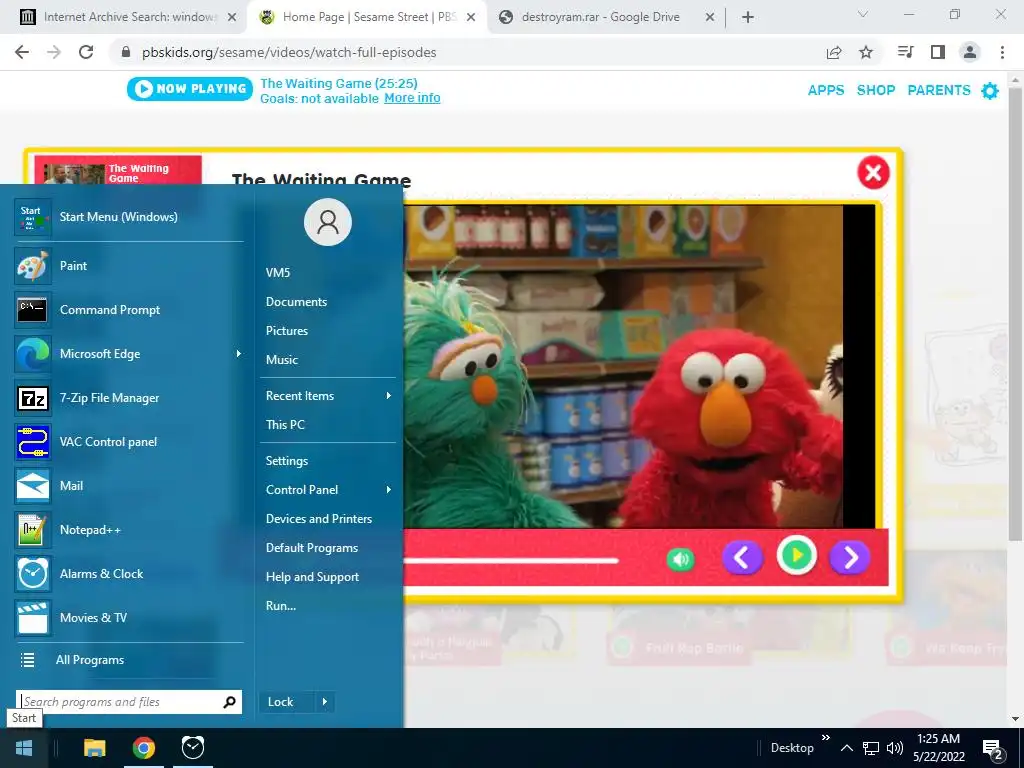Open Chrome media control icon
Viewport: 1024px width, 768px height.
coord(905,52)
